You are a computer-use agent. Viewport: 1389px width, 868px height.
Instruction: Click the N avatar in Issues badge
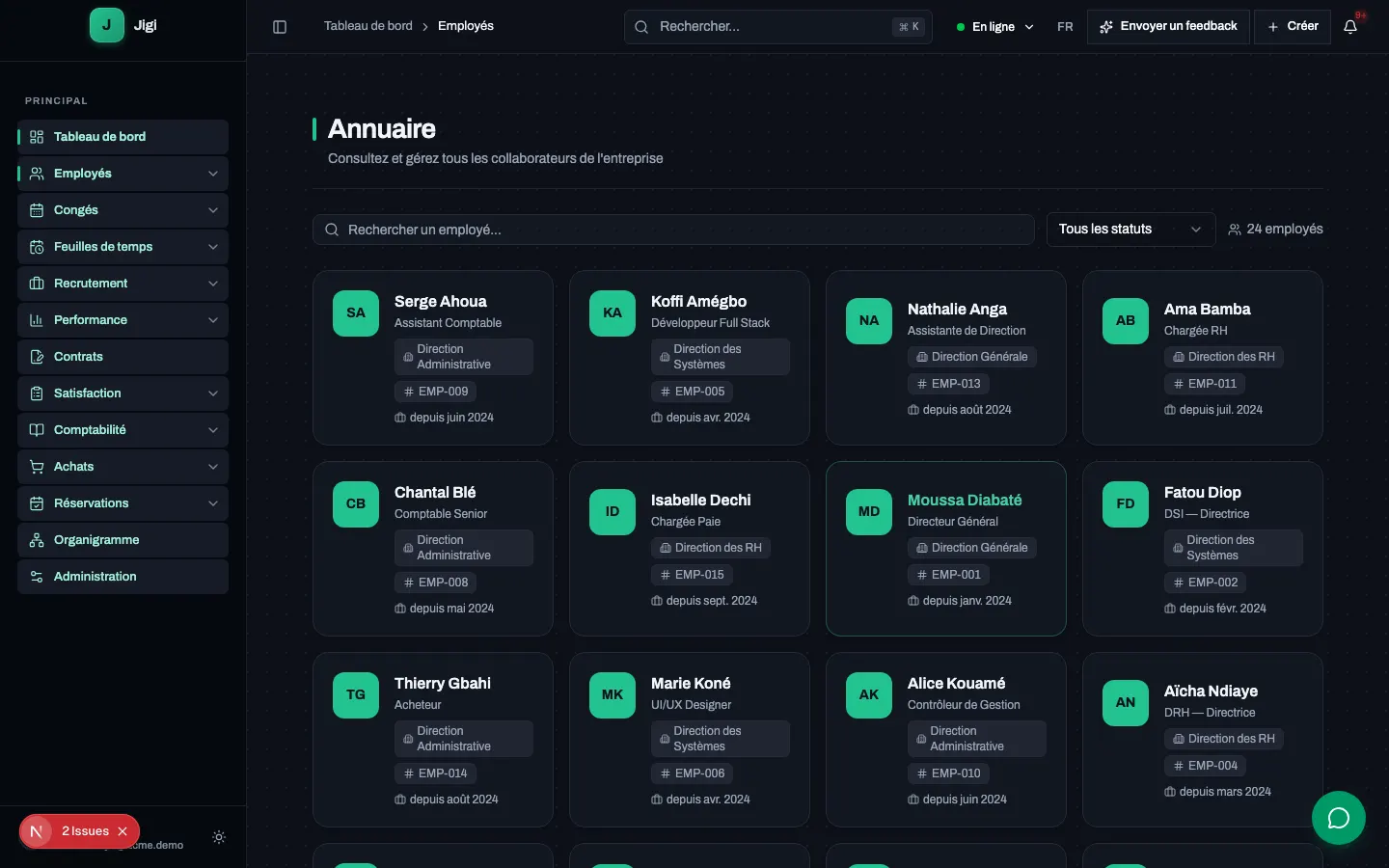37,831
